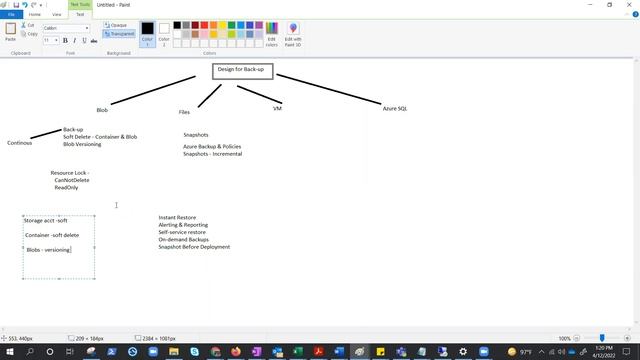Apply bold formatting to the text
Image resolution: width=640 pixels, height=360 pixels.
pyautogui.click(x=65, y=40)
